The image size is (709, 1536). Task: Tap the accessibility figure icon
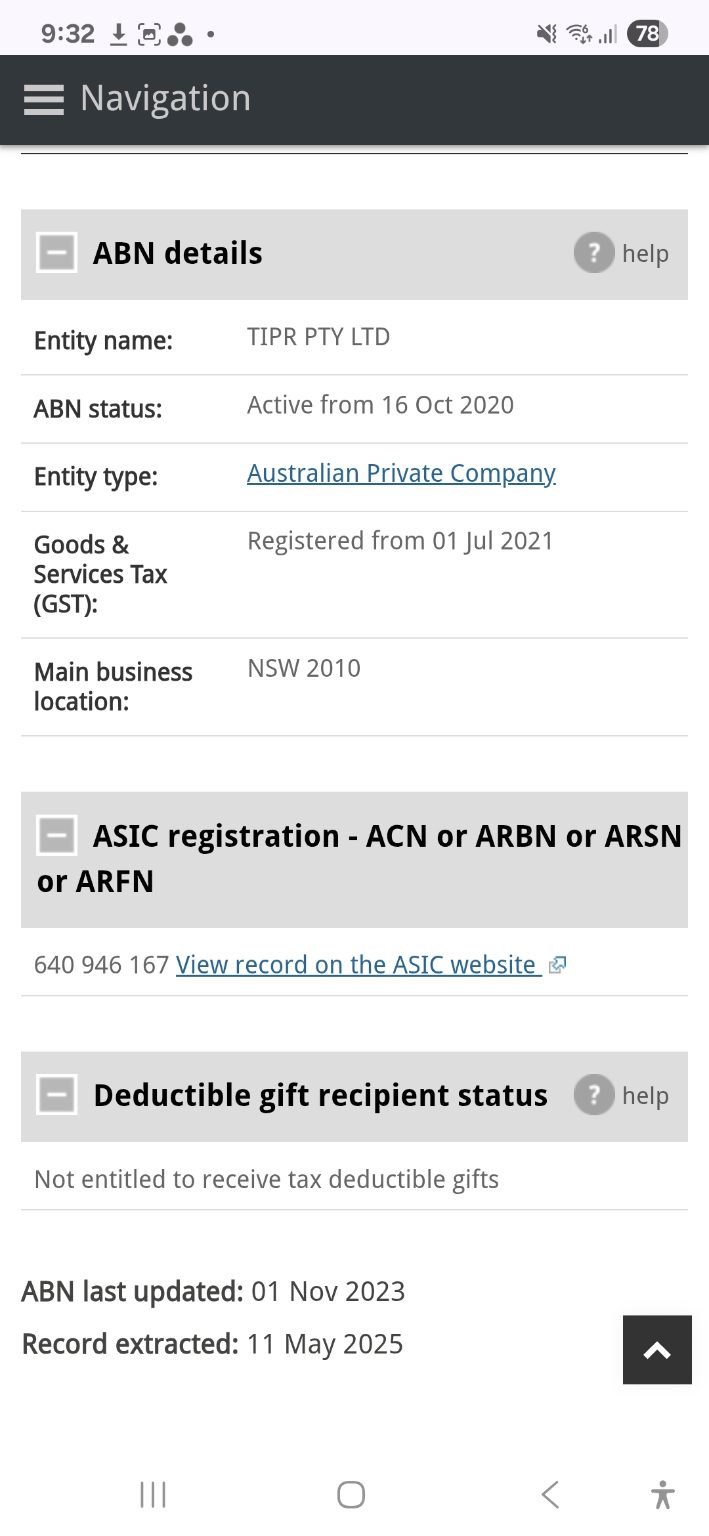(662, 1495)
